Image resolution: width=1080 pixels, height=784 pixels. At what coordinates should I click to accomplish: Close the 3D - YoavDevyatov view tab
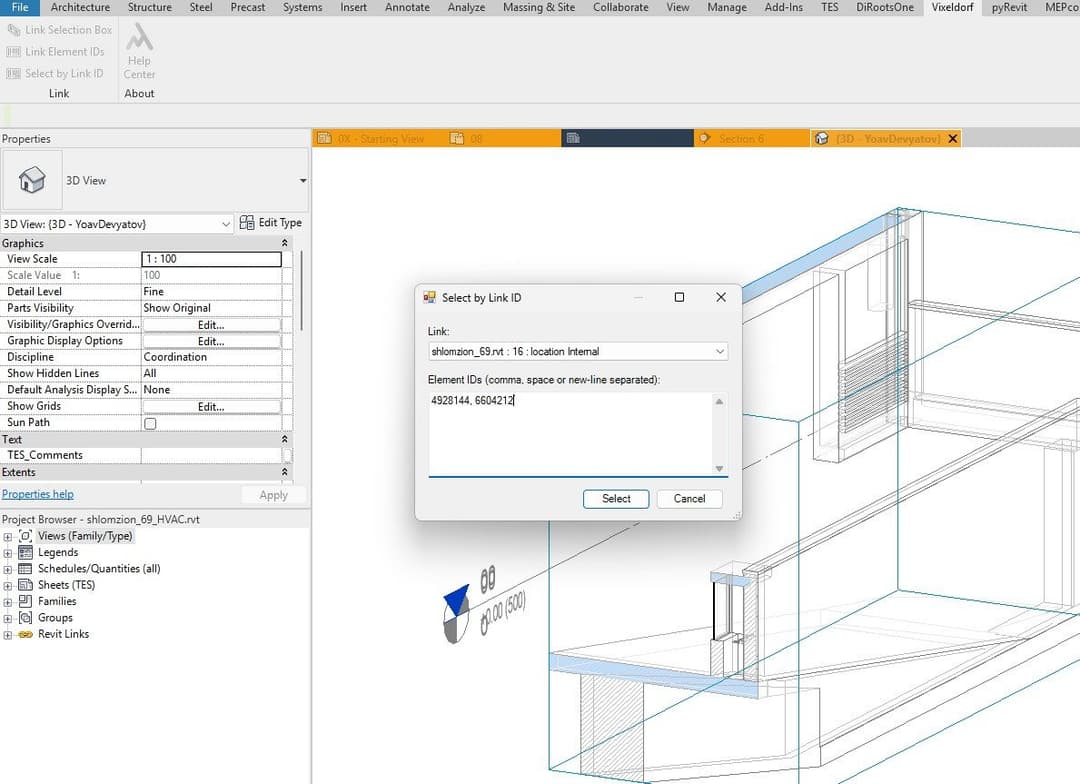point(953,138)
